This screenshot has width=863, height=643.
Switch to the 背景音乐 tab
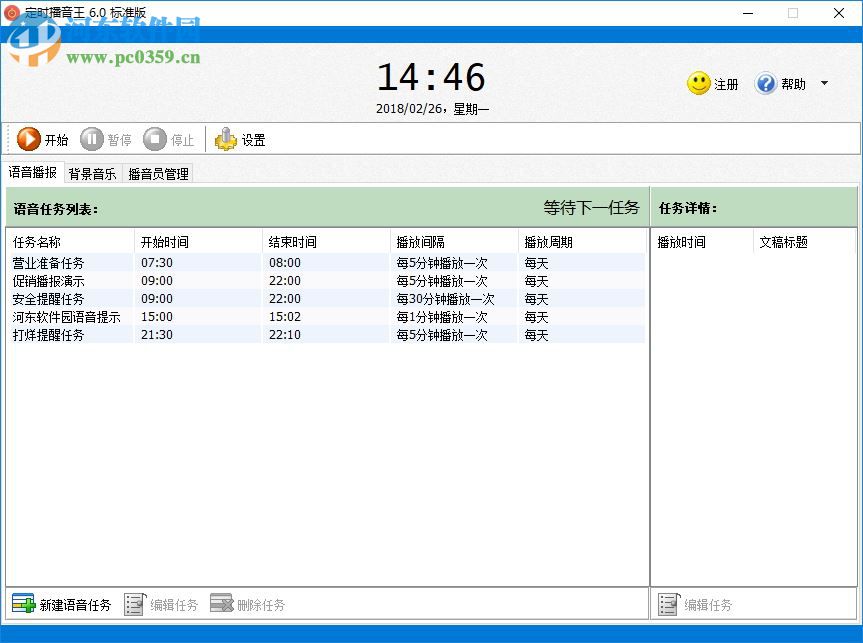92,172
